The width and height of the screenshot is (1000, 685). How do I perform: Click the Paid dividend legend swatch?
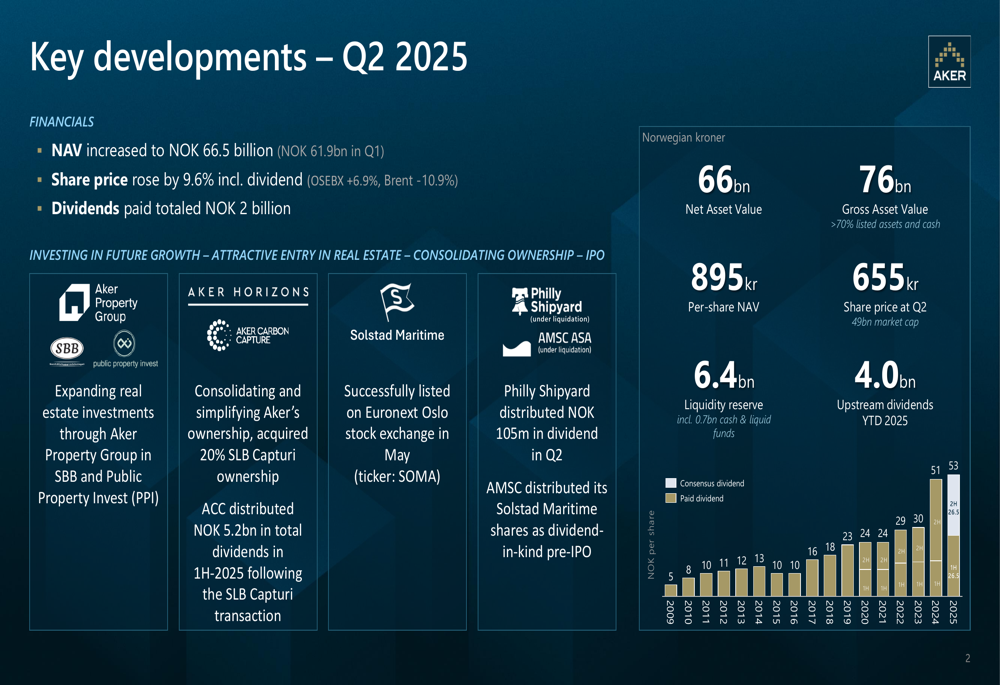[x=671, y=498]
